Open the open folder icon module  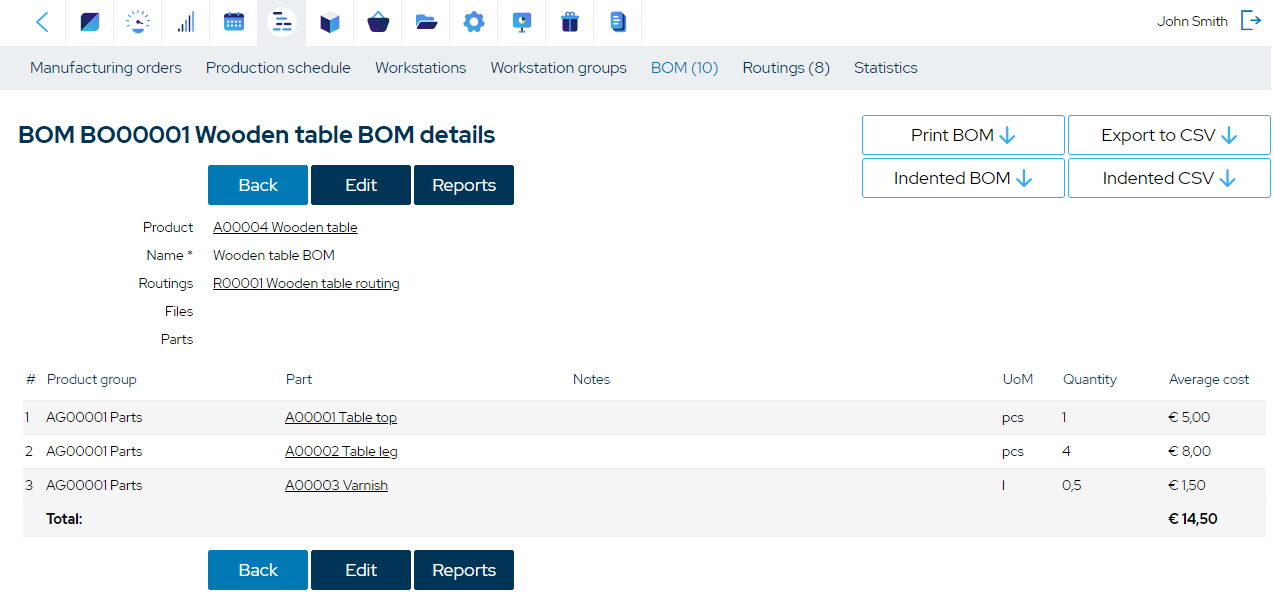coord(426,22)
